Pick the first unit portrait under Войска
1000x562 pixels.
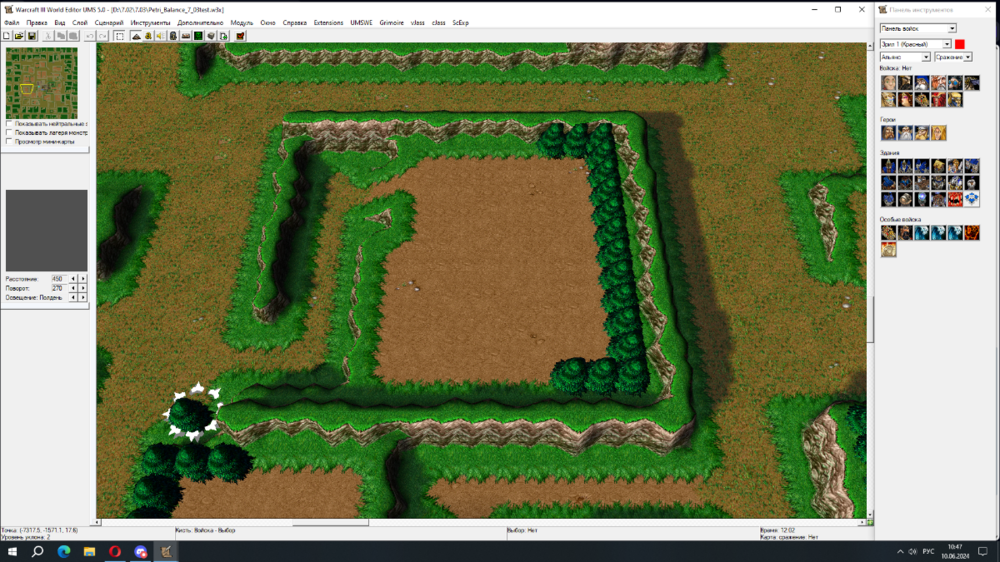click(x=889, y=83)
